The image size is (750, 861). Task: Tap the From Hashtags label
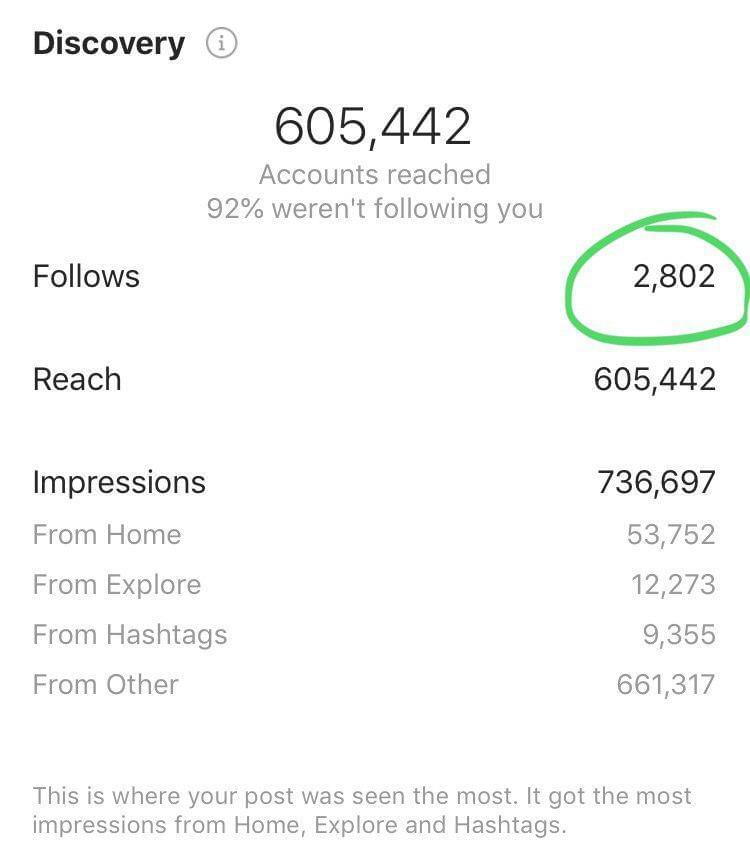click(130, 635)
